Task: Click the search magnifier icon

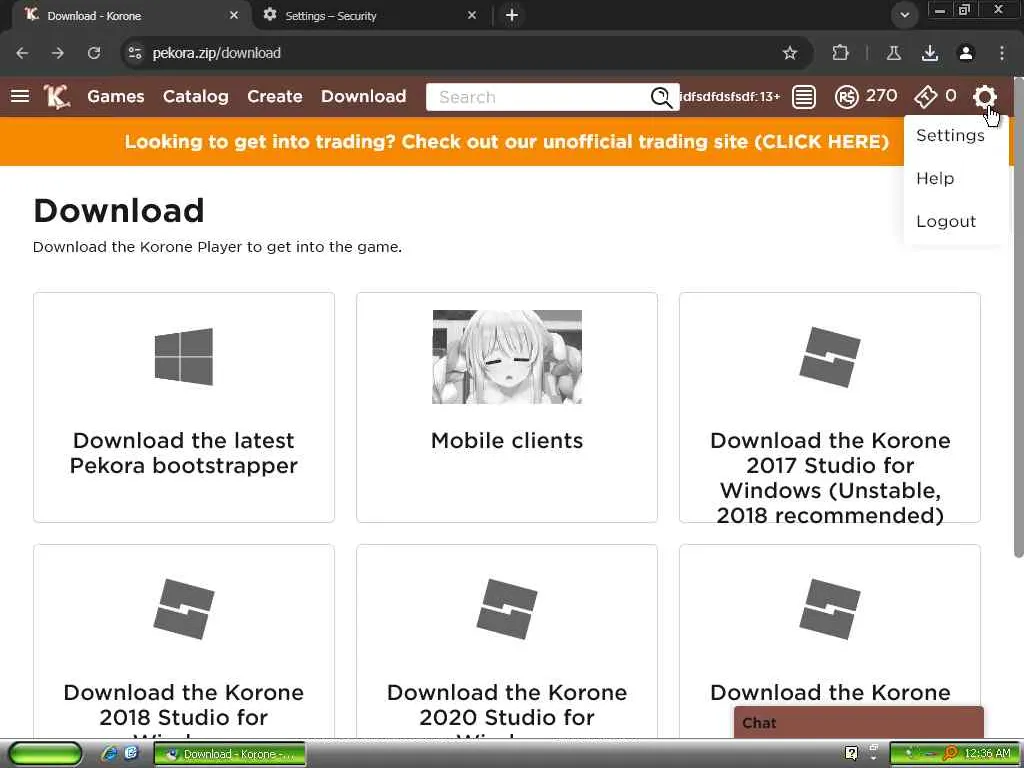Action: click(661, 97)
